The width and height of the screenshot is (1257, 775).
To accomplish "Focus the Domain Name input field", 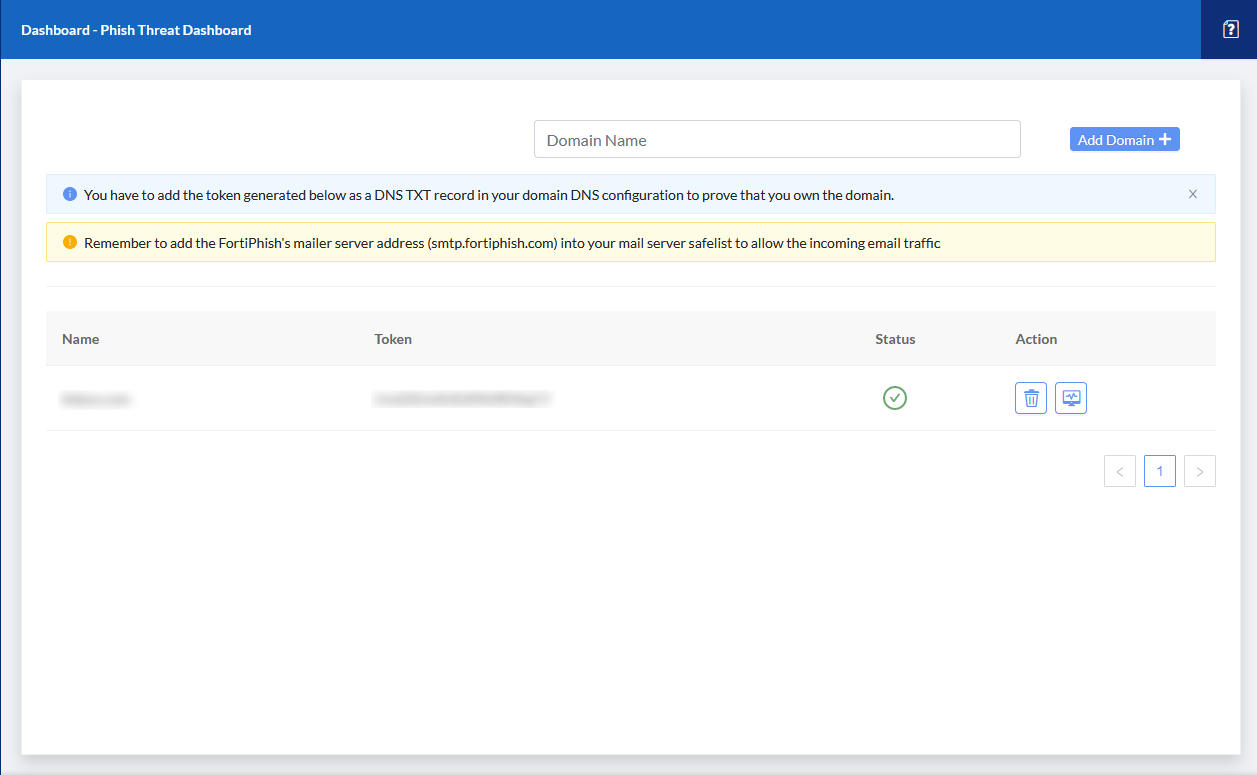I will tap(777, 140).
